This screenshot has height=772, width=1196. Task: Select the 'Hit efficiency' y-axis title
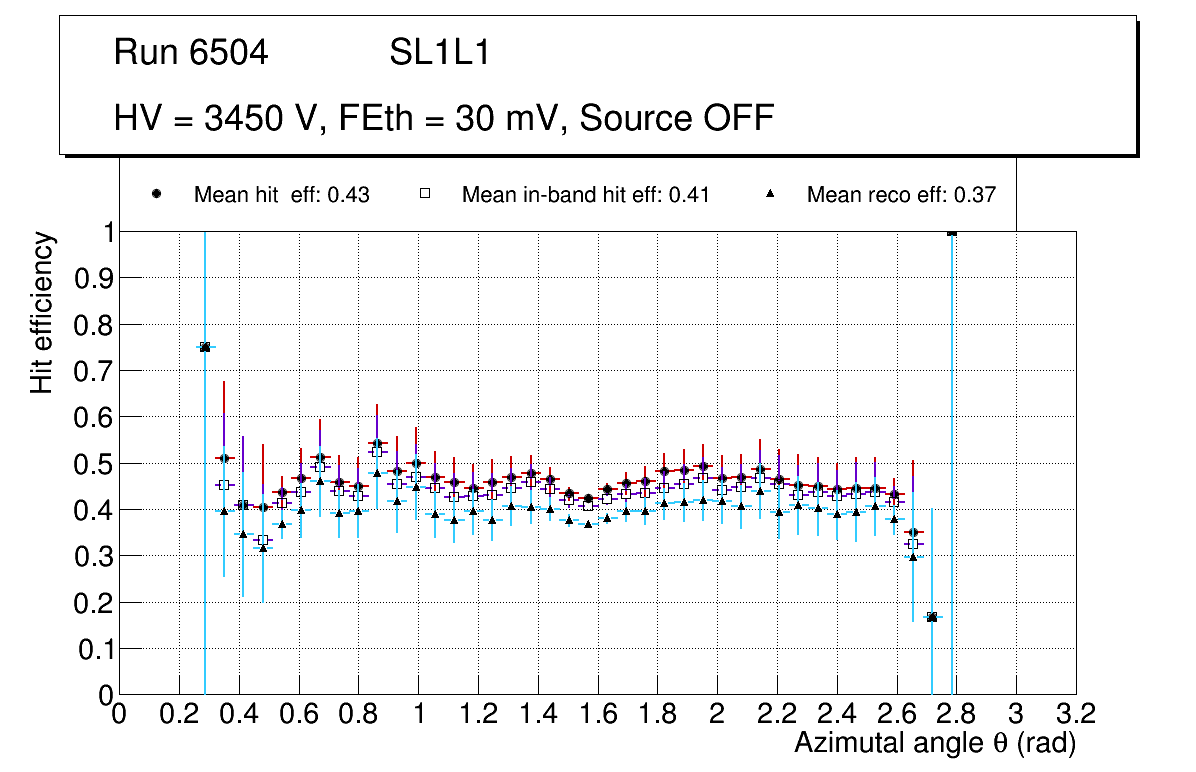pyautogui.click(x=42, y=312)
